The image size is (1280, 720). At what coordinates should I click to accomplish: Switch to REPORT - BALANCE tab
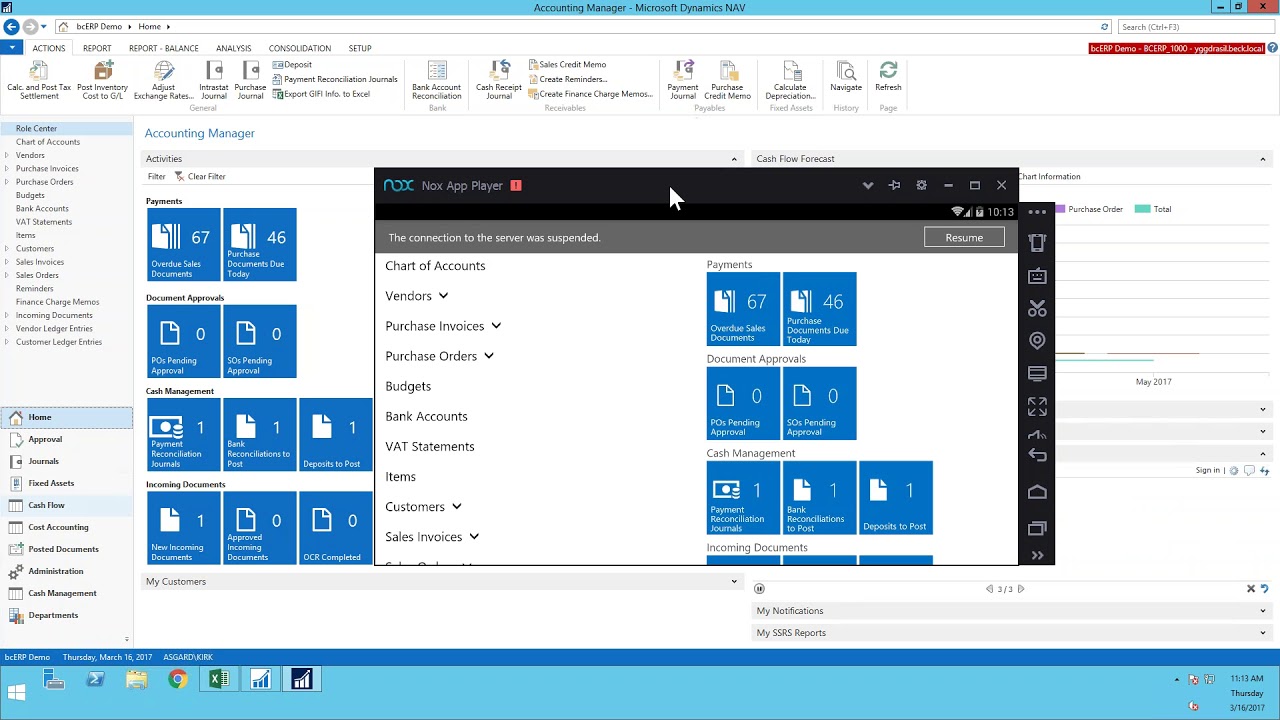163,48
